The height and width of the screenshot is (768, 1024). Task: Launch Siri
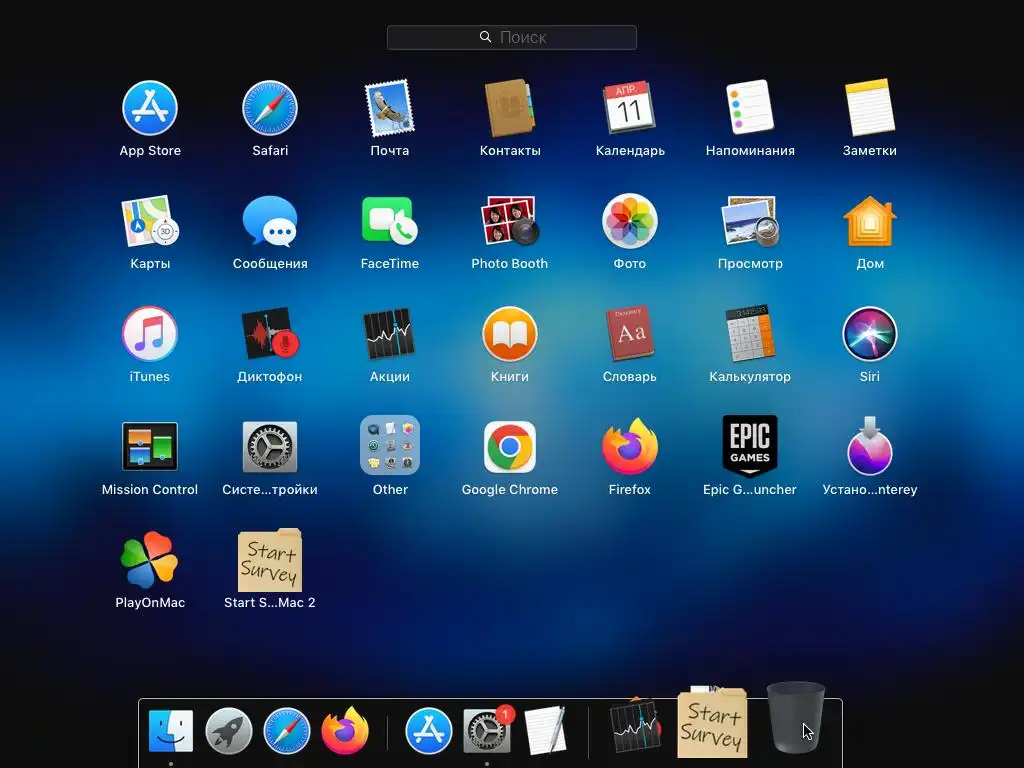[x=869, y=334]
